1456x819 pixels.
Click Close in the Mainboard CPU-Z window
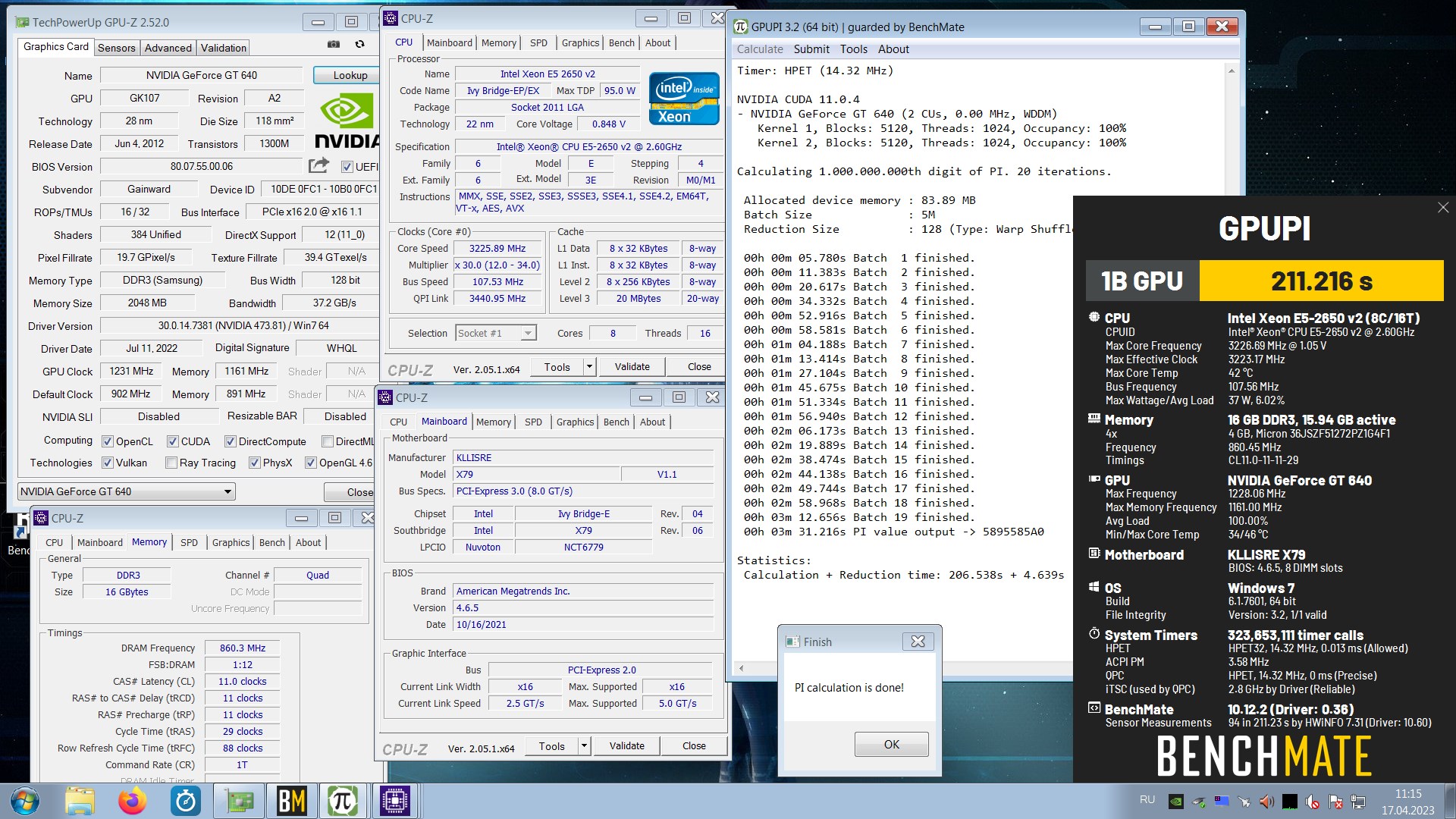coord(694,746)
